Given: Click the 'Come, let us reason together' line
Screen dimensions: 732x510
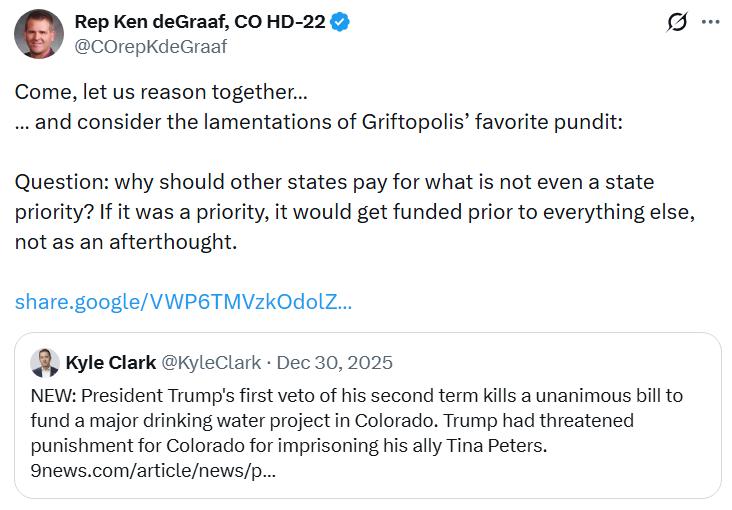Looking at the screenshot, I should 160,92.
